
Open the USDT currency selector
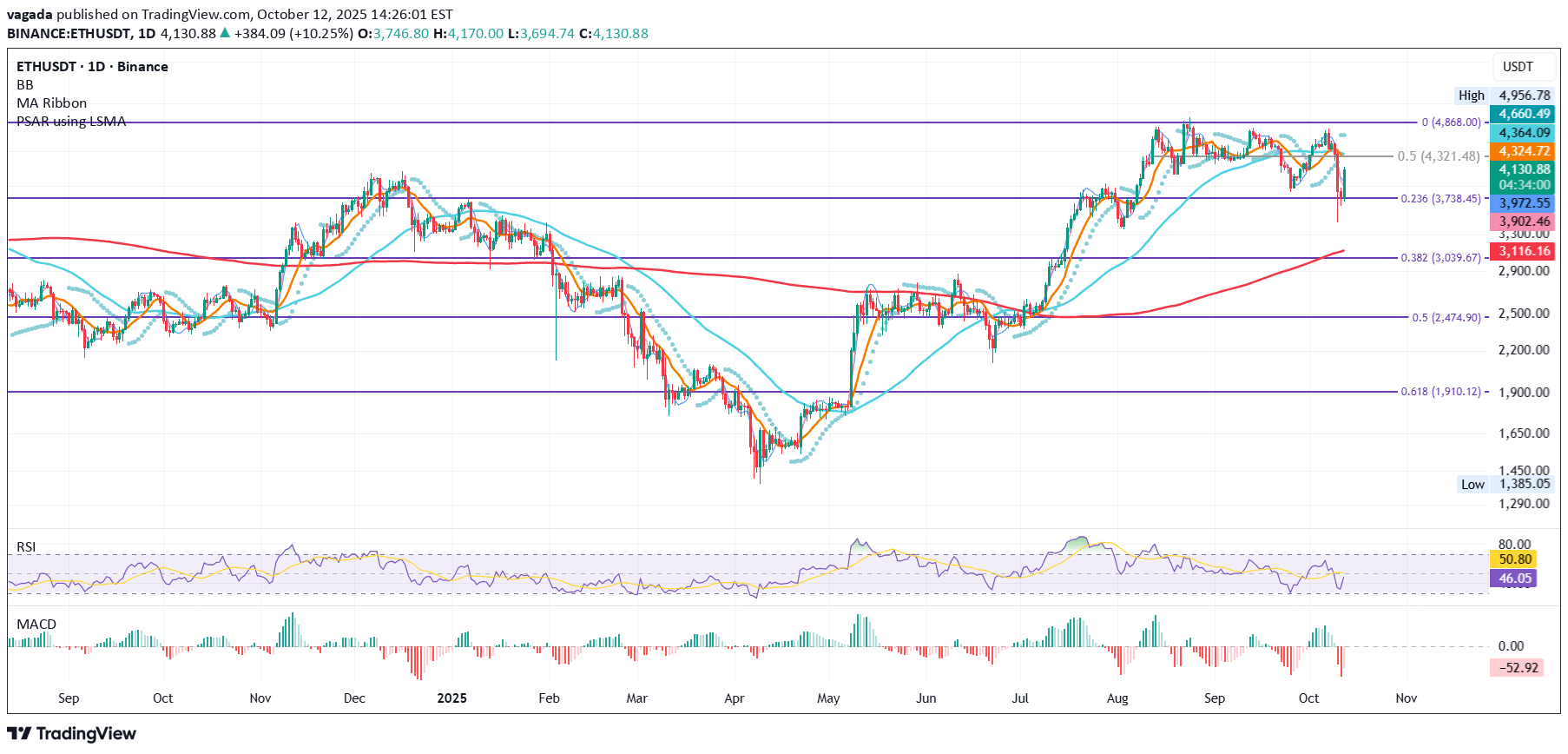1518,67
